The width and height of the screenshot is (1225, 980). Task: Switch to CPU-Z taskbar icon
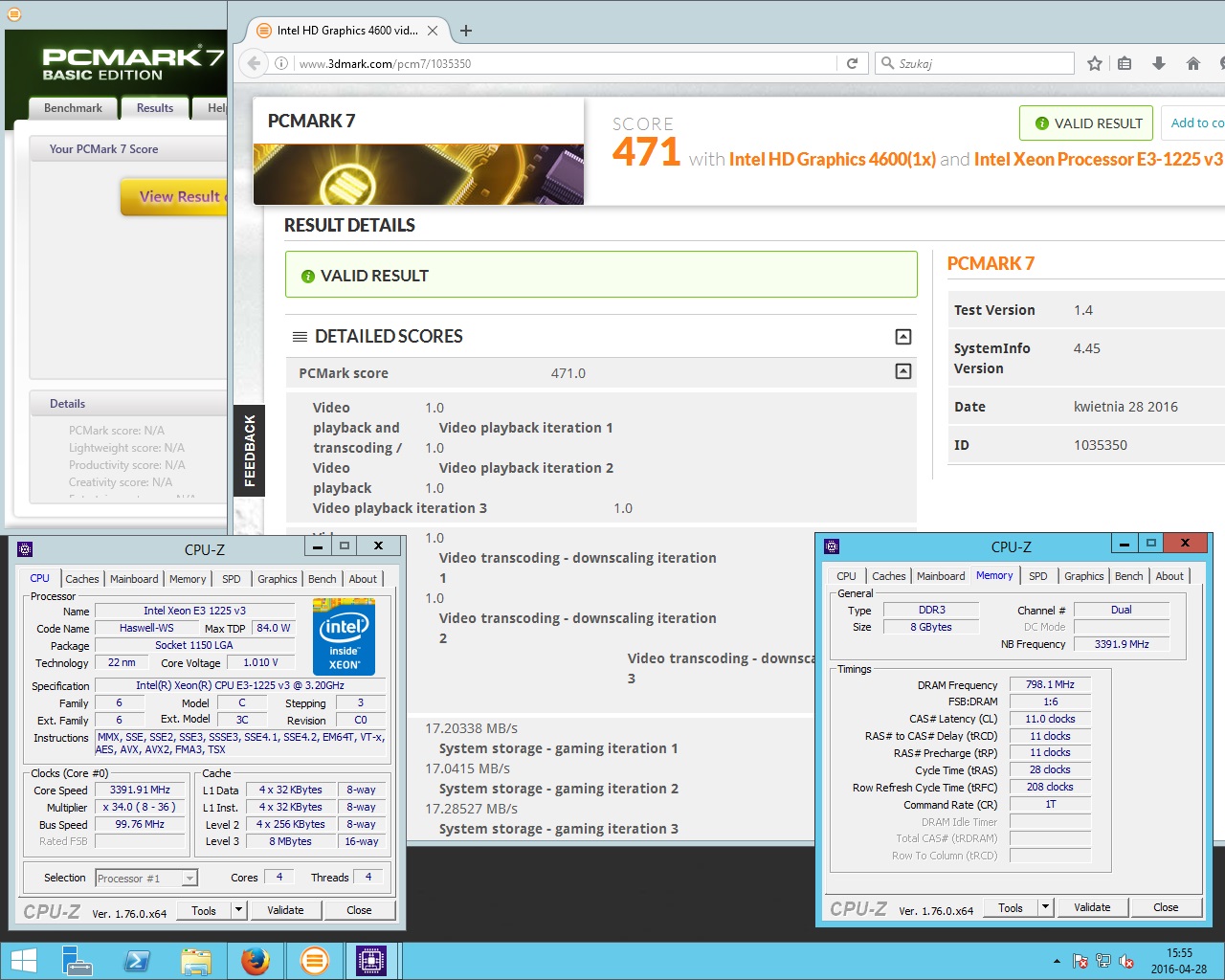[x=371, y=961]
